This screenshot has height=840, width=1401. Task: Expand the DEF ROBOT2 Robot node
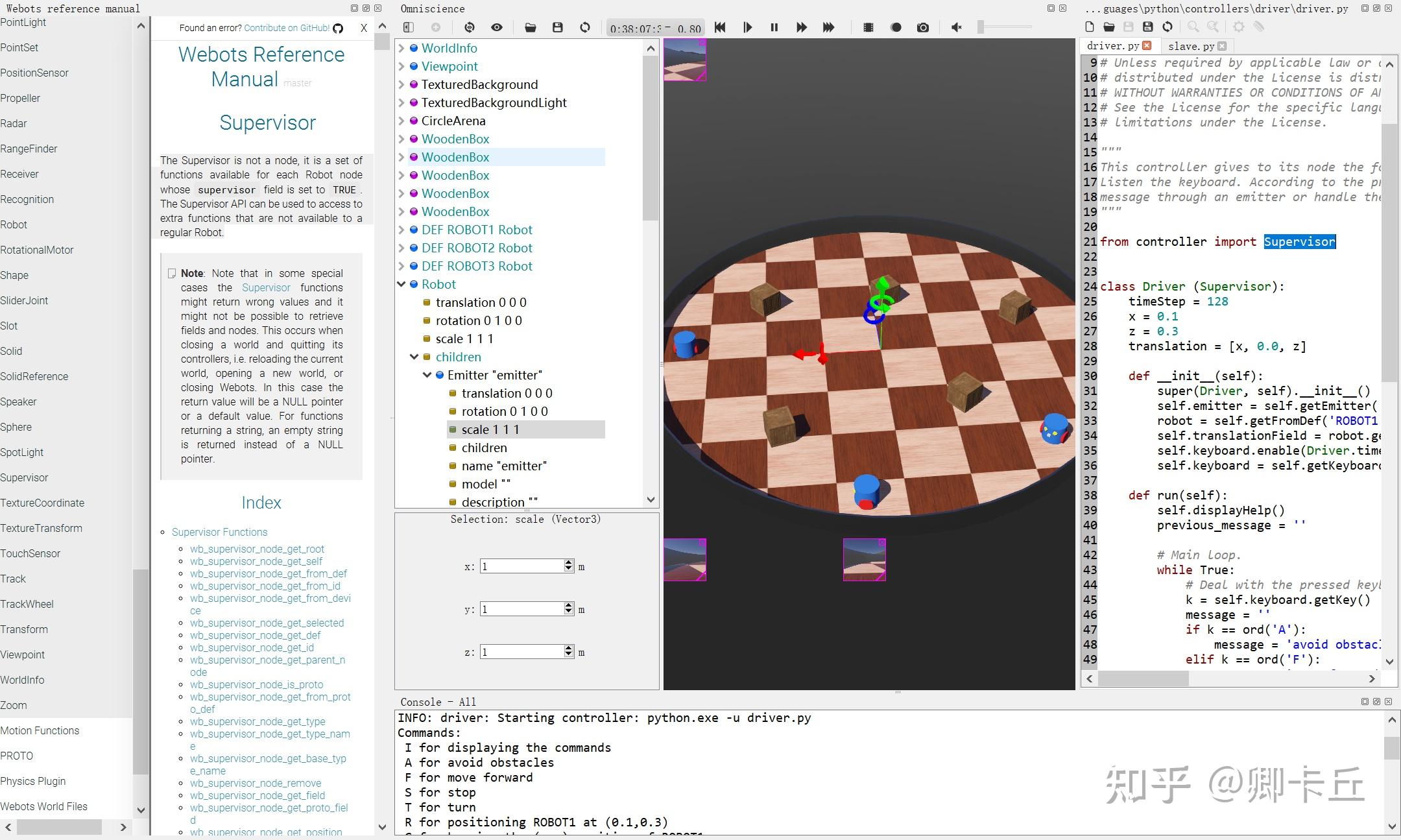point(401,248)
